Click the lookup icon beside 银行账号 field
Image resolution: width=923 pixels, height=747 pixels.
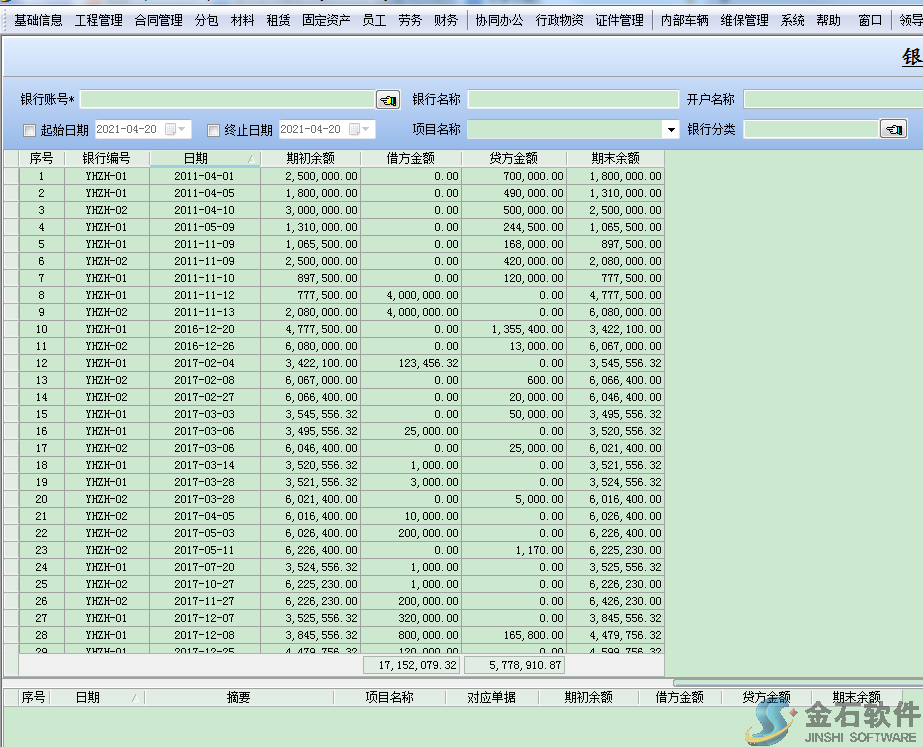point(387,99)
